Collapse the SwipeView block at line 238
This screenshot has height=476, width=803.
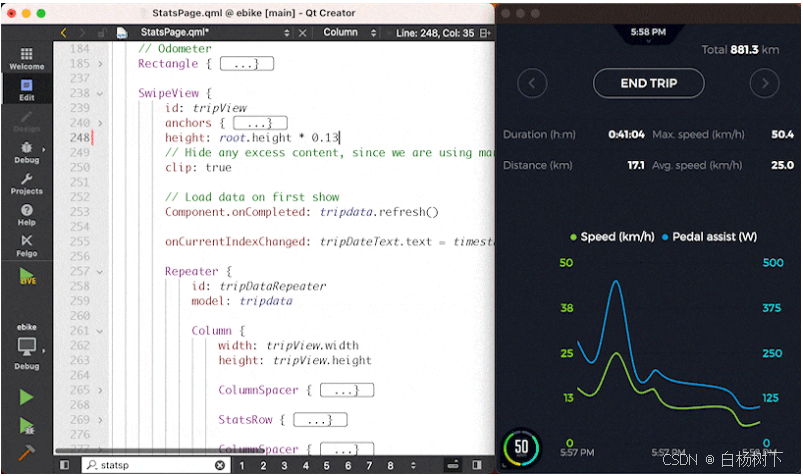[100, 94]
